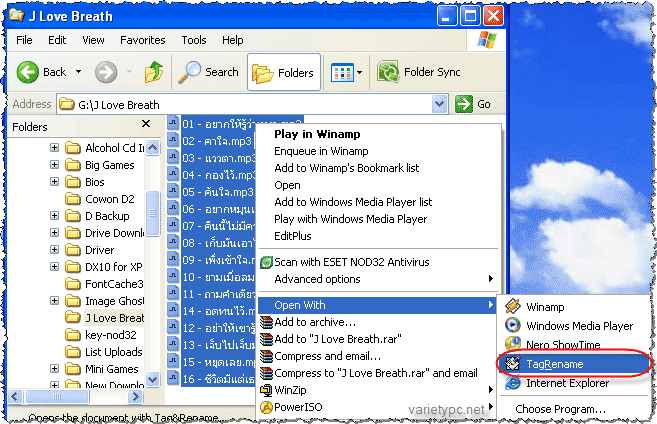Select the FontCache3 folder
The width and height of the screenshot is (657, 424).
coord(114,284)
